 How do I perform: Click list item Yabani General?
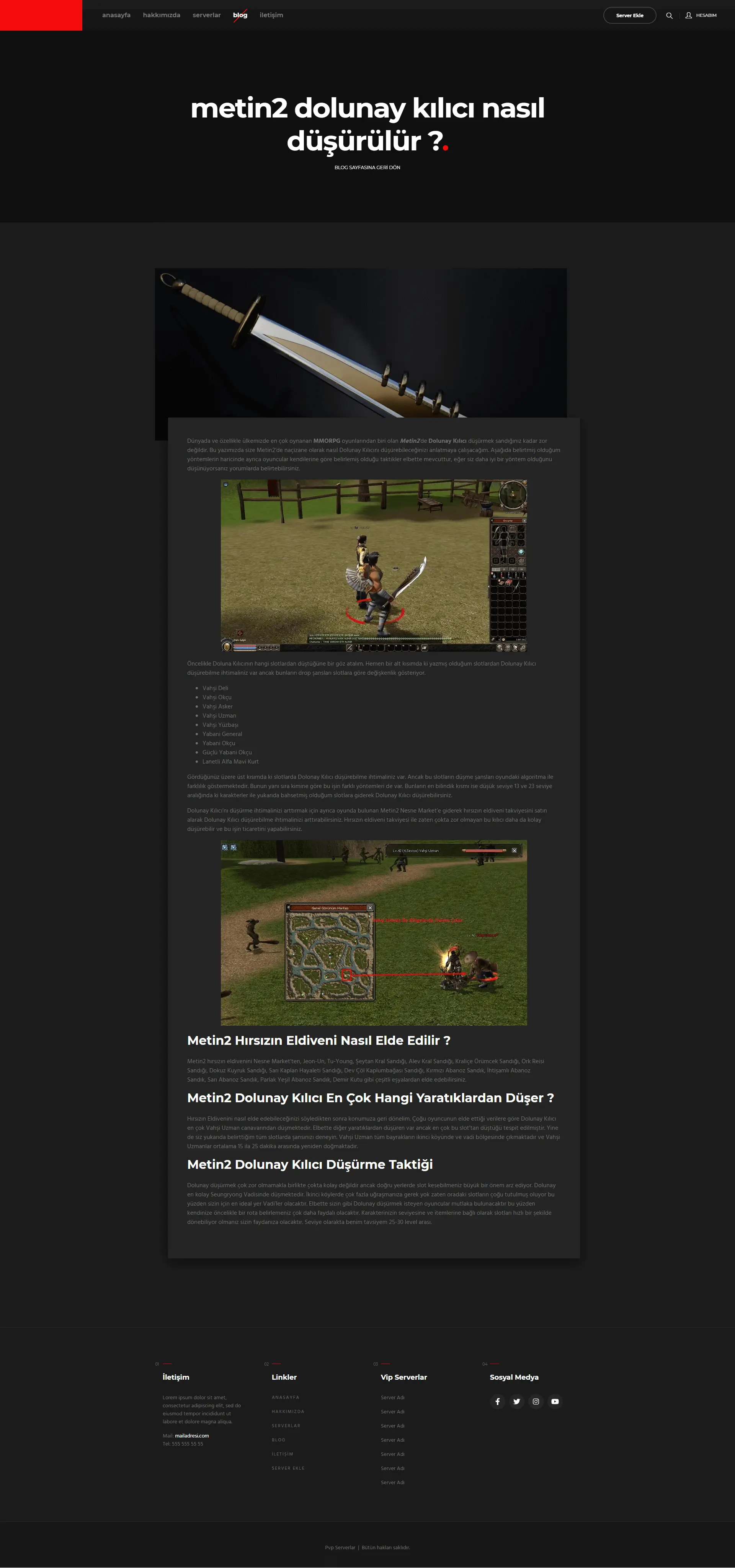(x=222, y=733)
